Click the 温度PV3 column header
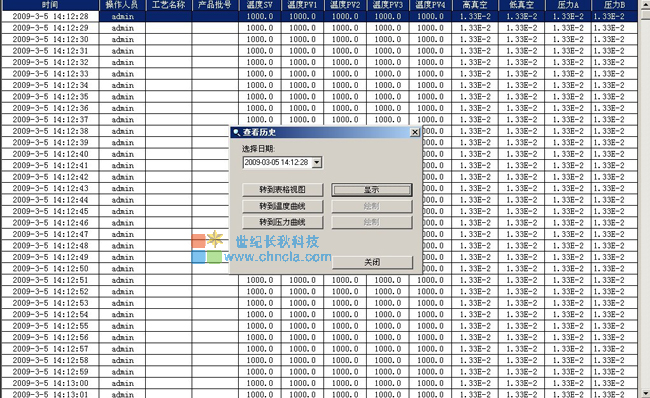Image resolution: width=650 pixels, height=398 pixels. (388, 5)
